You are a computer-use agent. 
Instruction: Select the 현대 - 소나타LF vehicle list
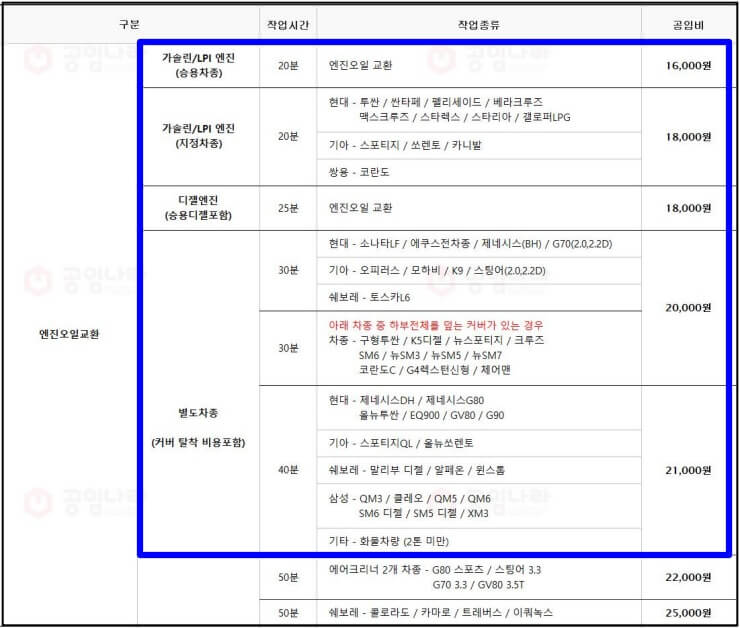point(471,244)
